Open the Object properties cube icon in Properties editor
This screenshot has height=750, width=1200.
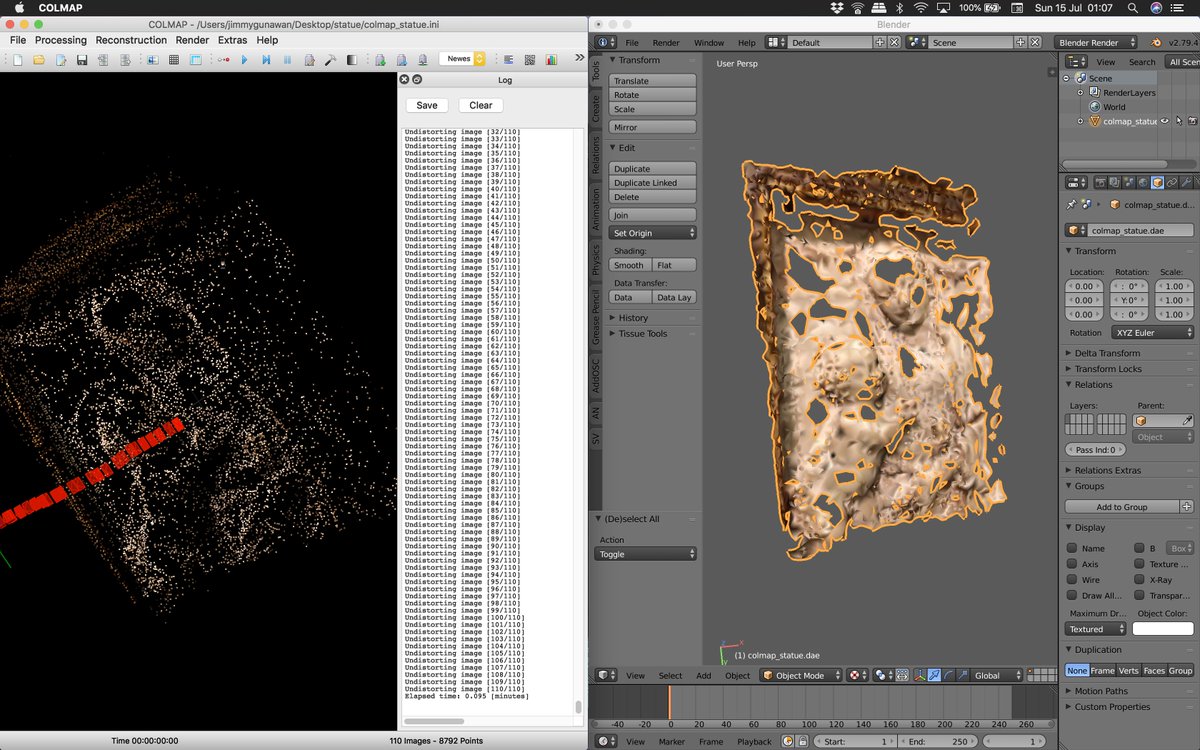[x=1156, y=182]
